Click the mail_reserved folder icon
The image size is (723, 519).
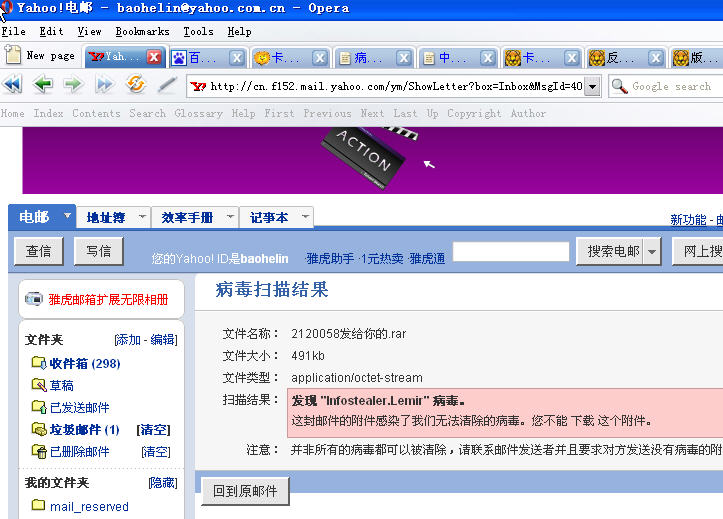(38, 505)
